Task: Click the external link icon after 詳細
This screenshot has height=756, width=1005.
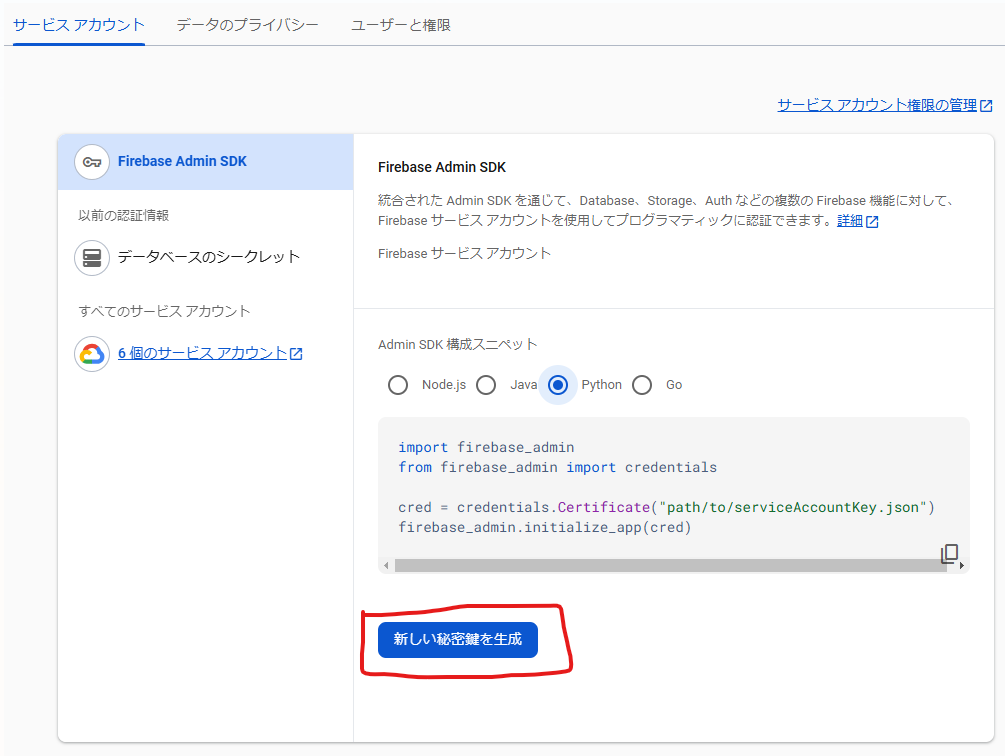Action: point(872,222)
